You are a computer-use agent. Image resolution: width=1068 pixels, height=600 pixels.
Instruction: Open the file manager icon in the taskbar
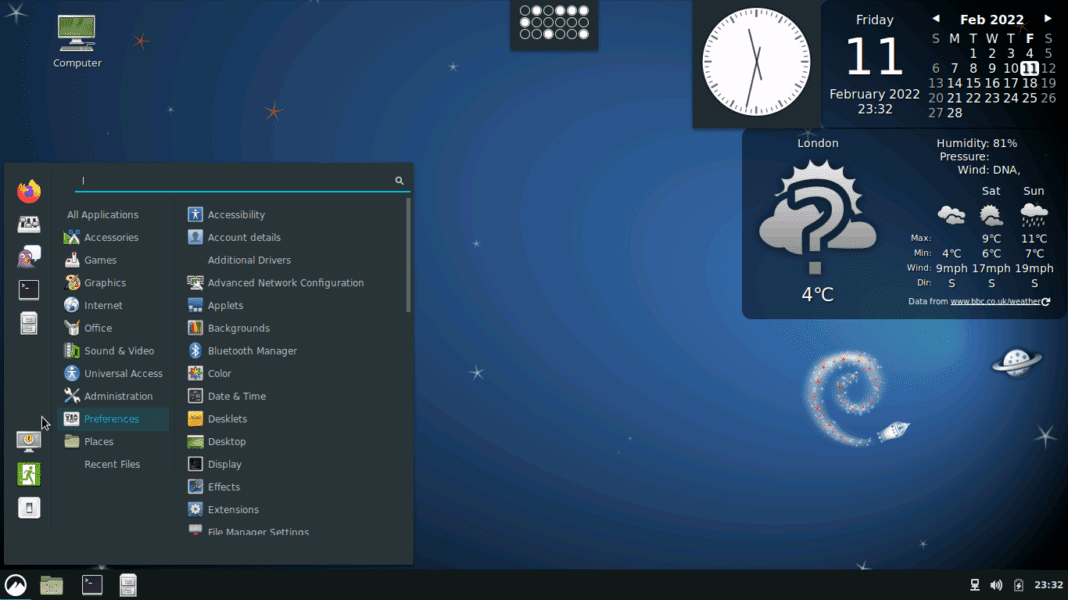pos(51,584)
